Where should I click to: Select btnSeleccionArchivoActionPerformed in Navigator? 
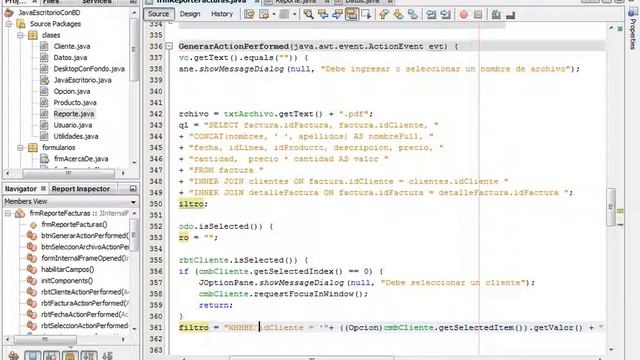(85, 247)
